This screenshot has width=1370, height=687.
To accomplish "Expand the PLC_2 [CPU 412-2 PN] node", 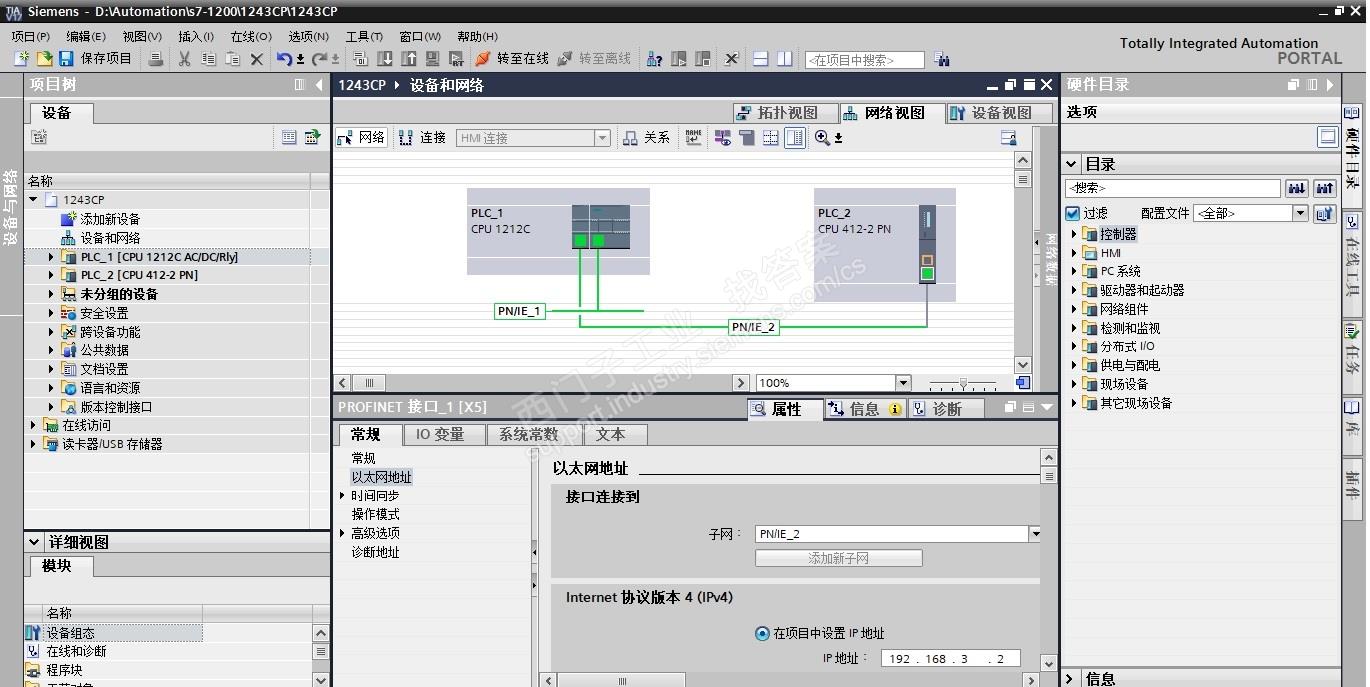I will coord(52,275).
